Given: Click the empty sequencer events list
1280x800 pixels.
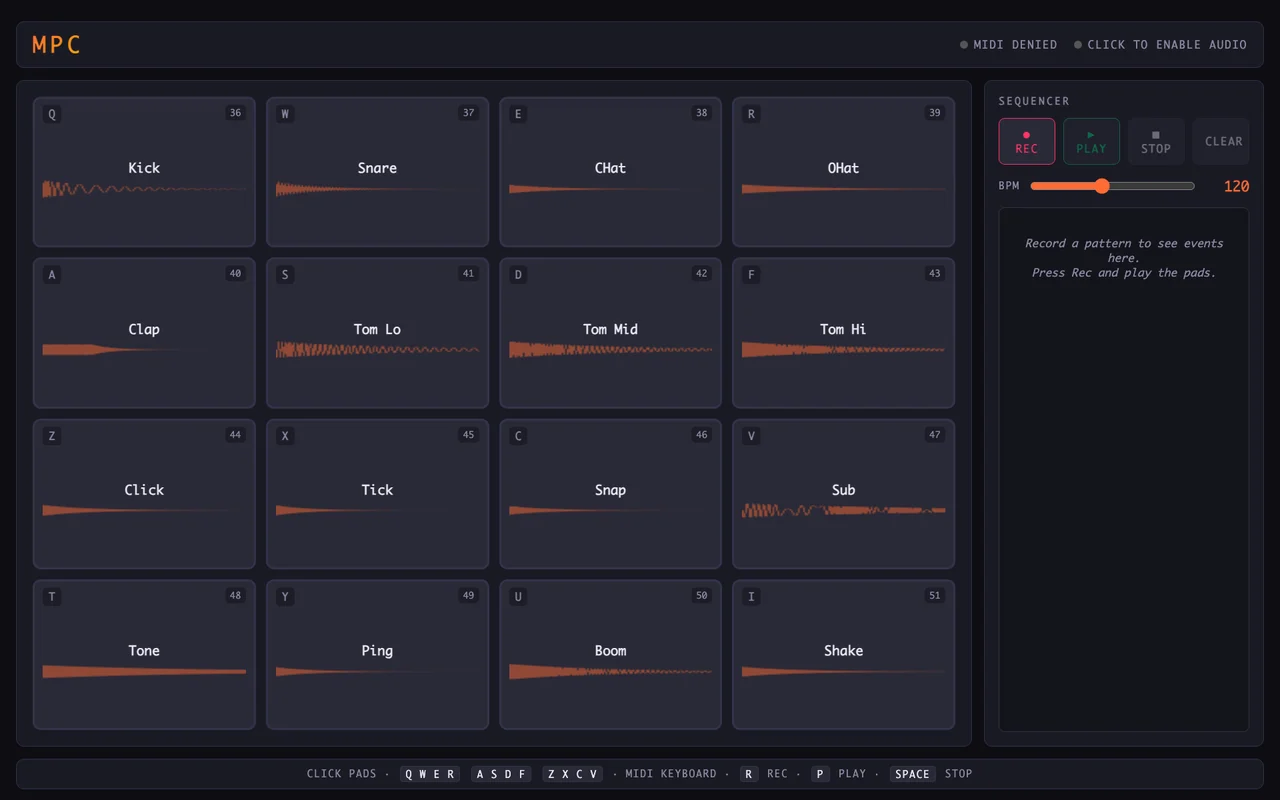Looking at the screenshot, I should point(1124,469).
